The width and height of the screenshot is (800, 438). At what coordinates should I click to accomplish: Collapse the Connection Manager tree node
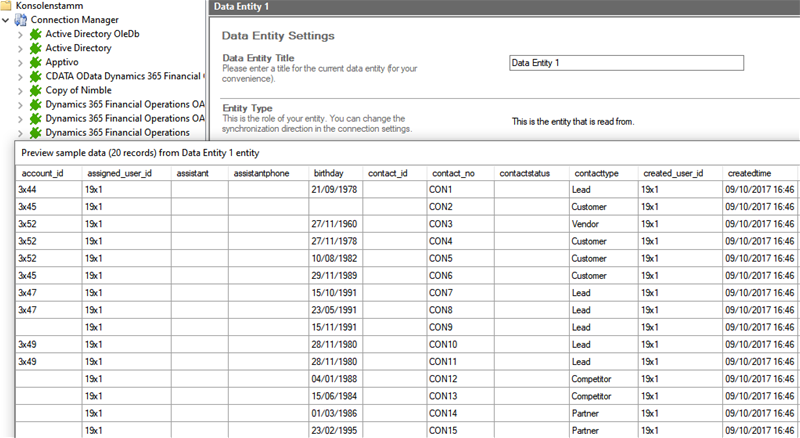(x=7, y=20)
